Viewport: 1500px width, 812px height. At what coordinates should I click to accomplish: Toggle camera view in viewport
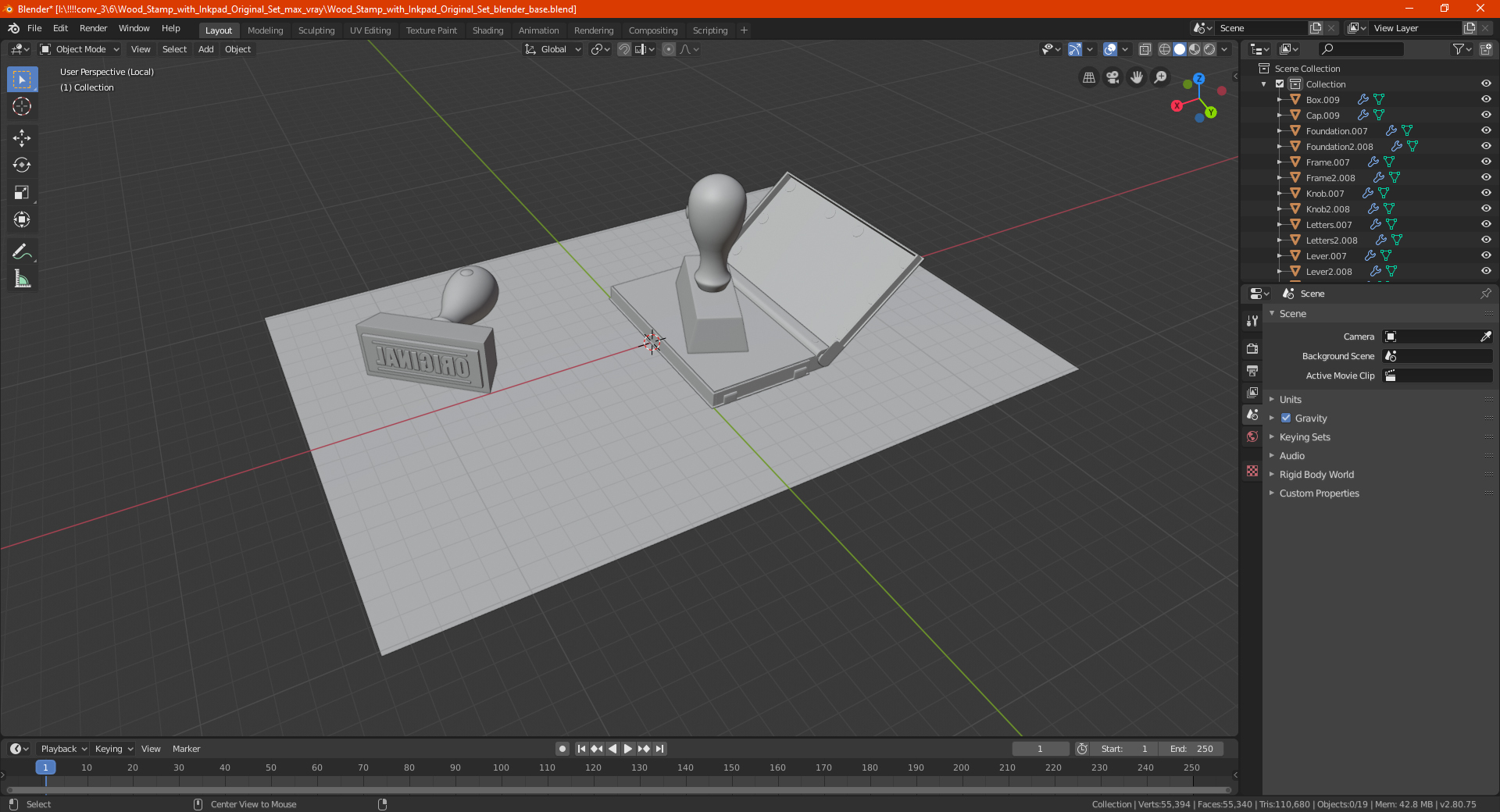click(1112, 77)
